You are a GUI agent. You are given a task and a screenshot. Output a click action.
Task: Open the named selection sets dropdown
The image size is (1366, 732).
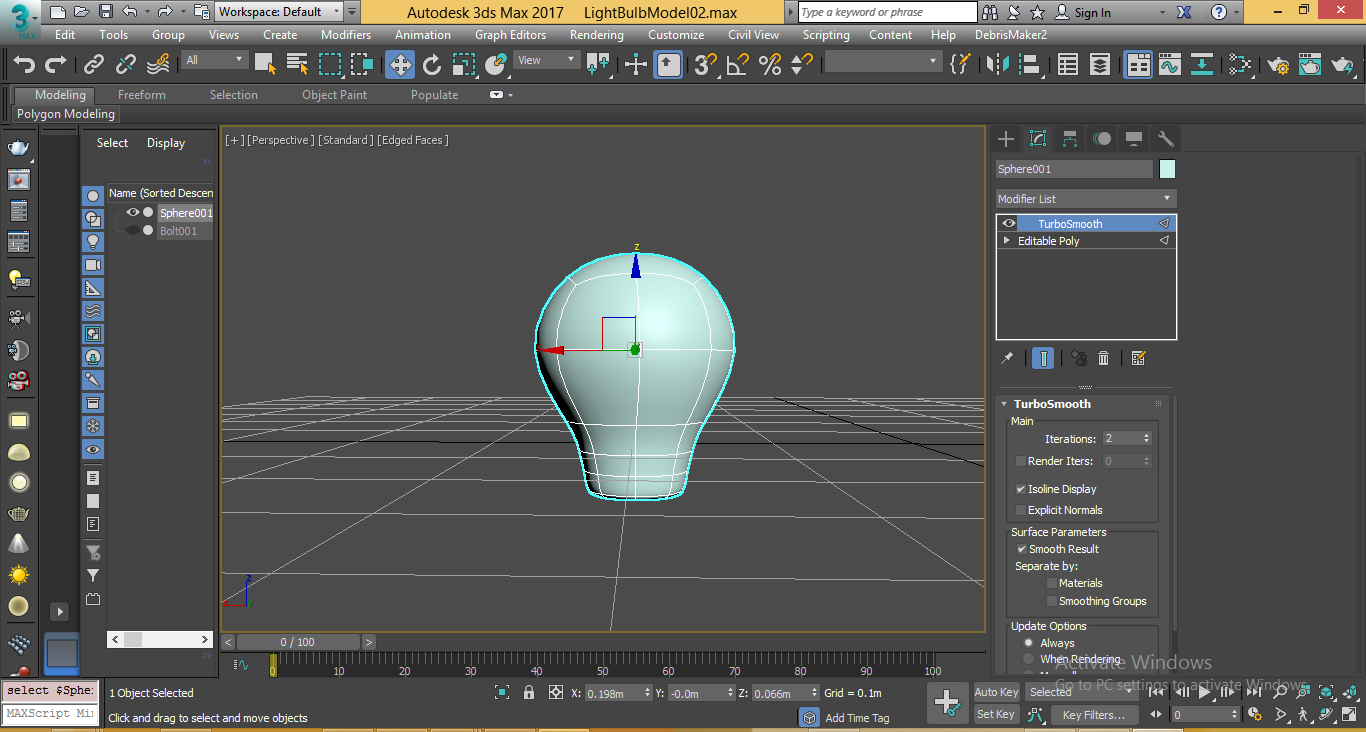click(883, 61)
